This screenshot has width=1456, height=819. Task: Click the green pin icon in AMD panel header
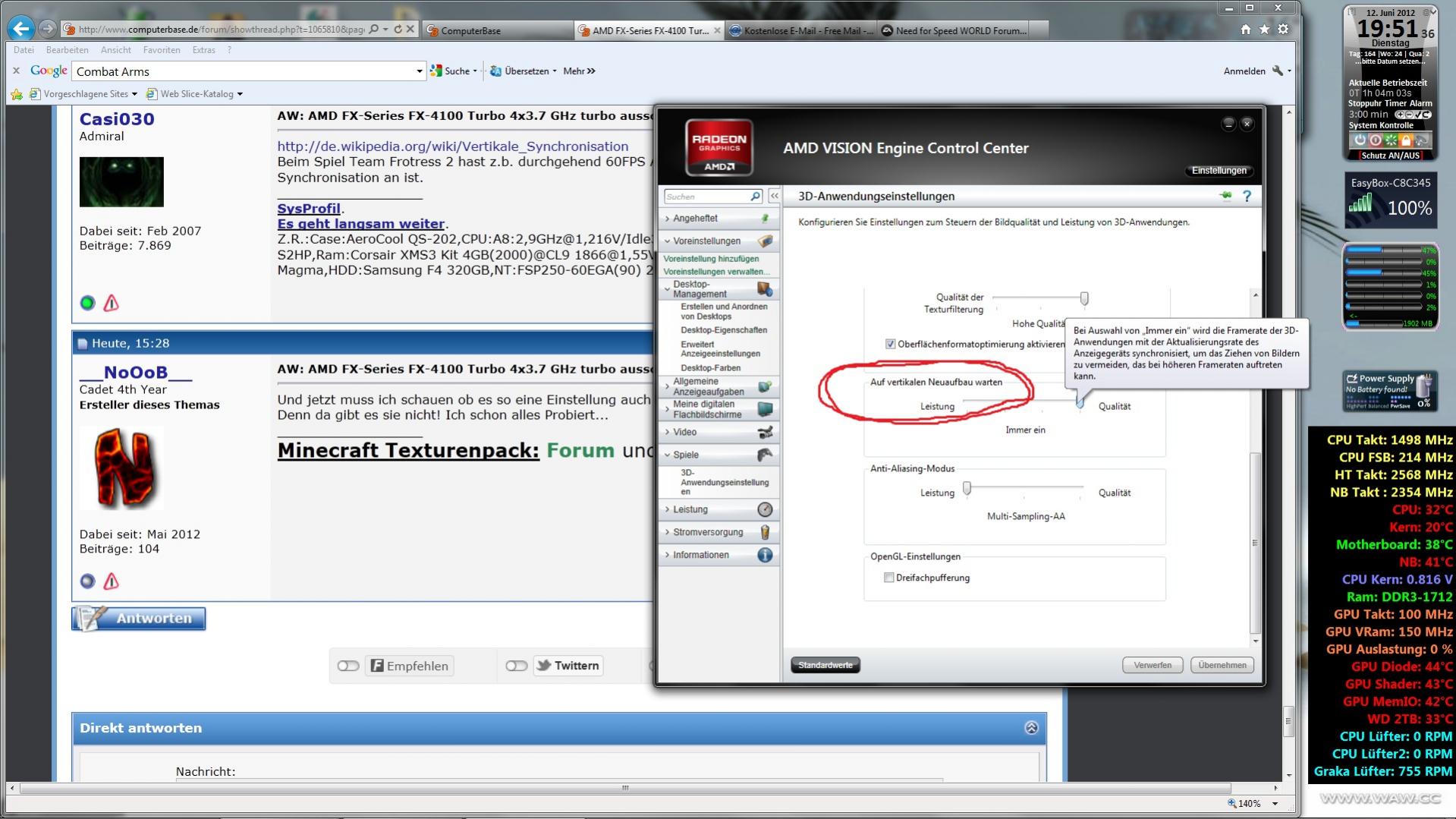coord(1225,197)
